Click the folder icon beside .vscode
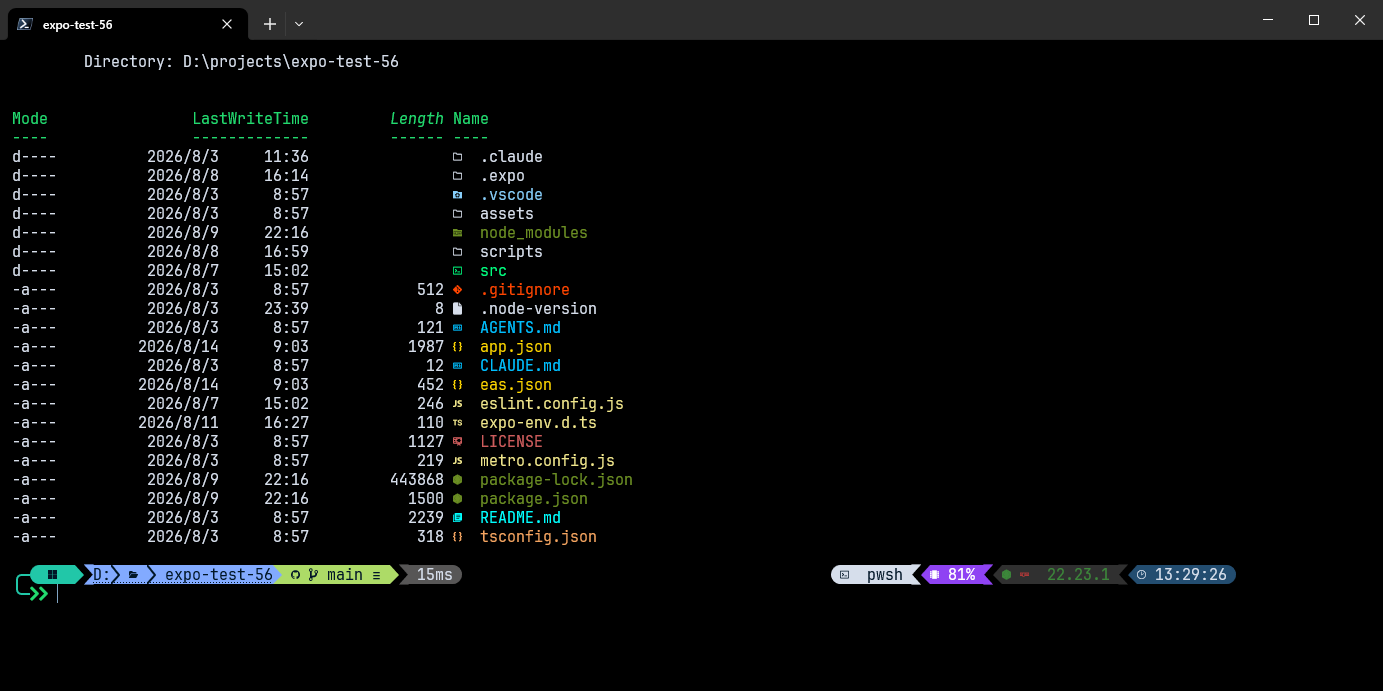The width and height of the screenshot is (1383, 691). [457, 195]
